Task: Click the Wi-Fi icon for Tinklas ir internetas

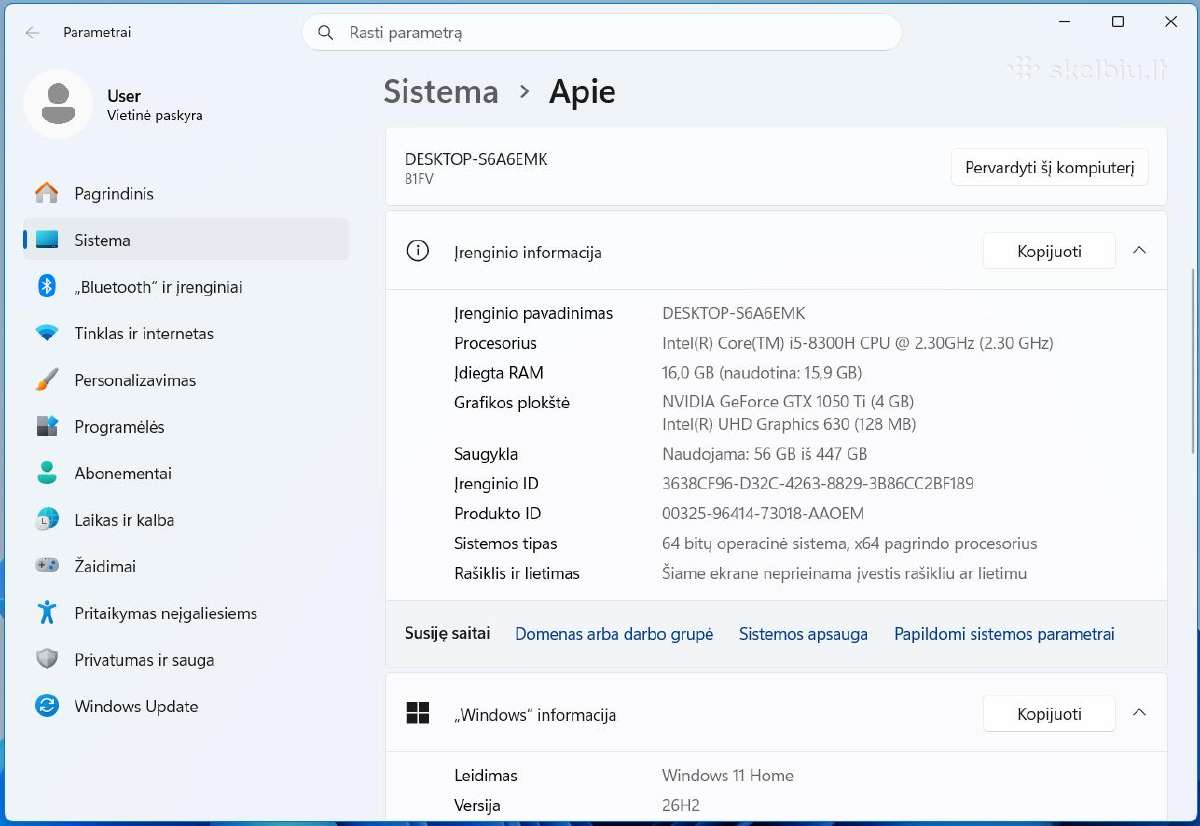Action: point(47,333)
